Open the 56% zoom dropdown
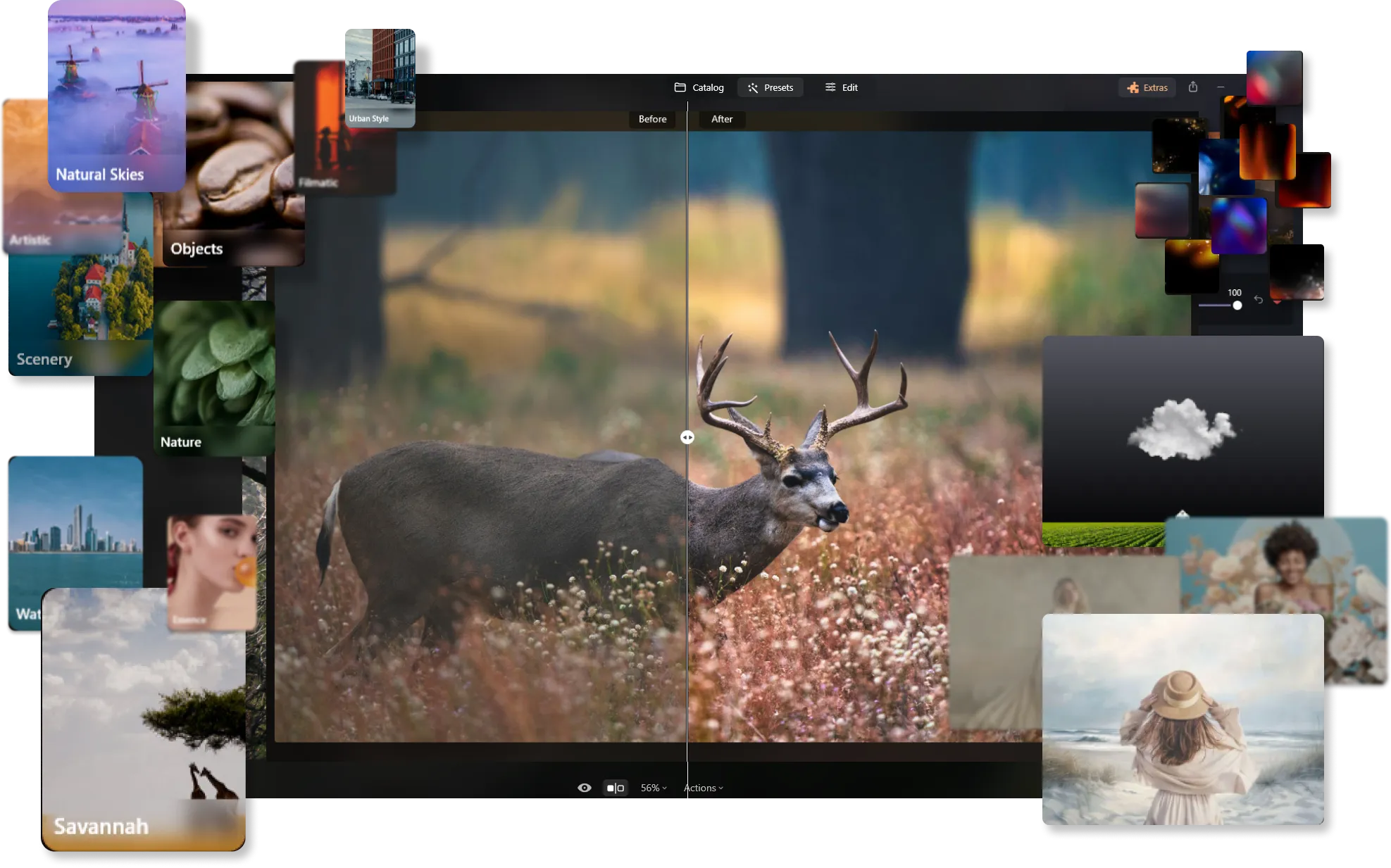This screenshot has height=868, width=1391. click(x=653, y=788)
